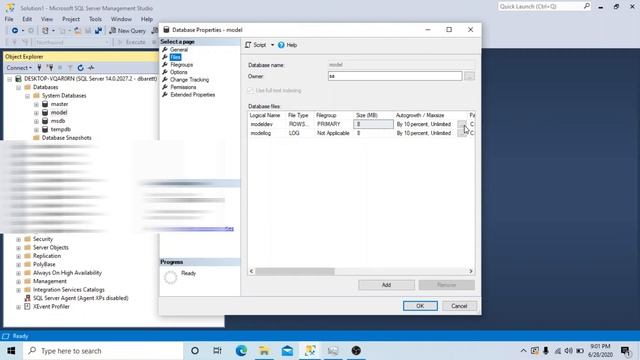Open the Project menu

[x=71, y=19]
